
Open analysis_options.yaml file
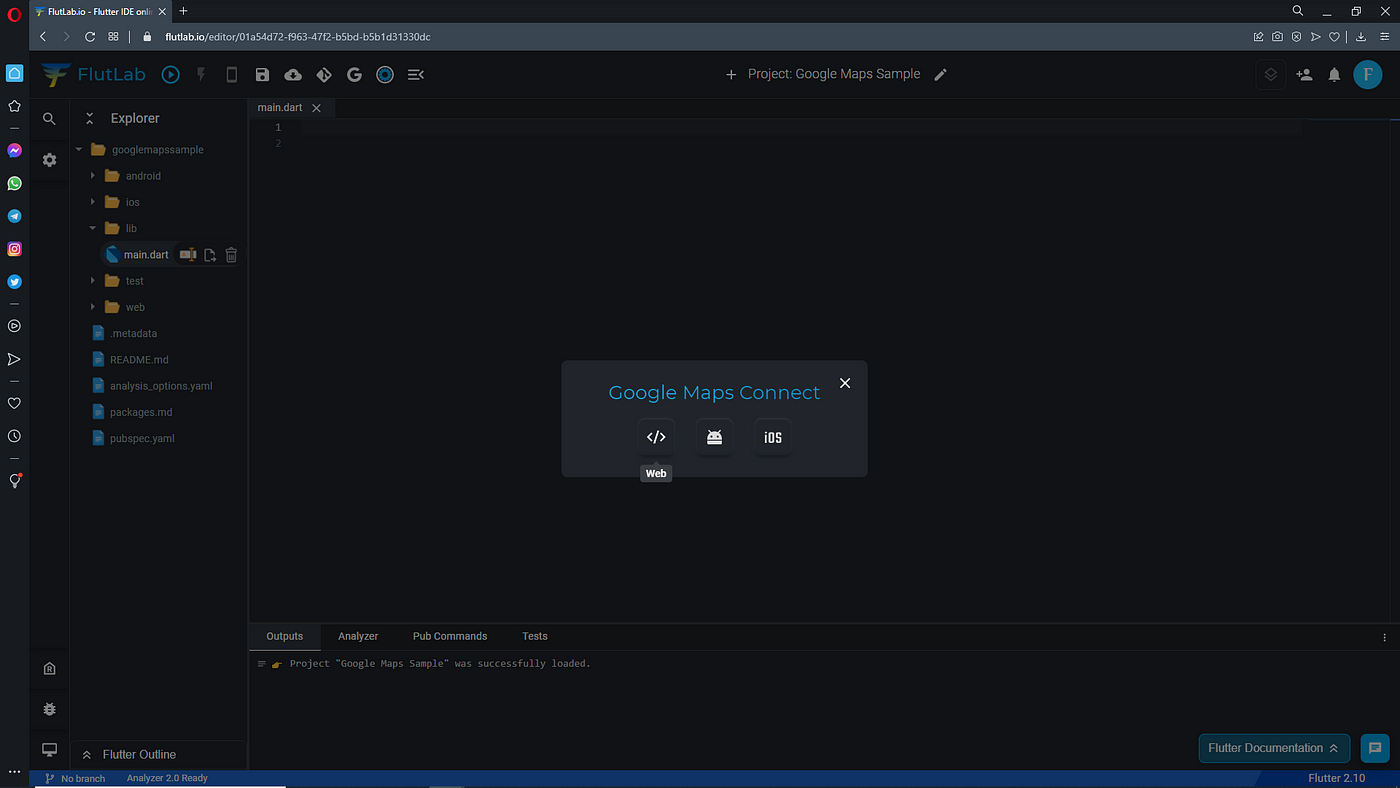pos(161,386)
